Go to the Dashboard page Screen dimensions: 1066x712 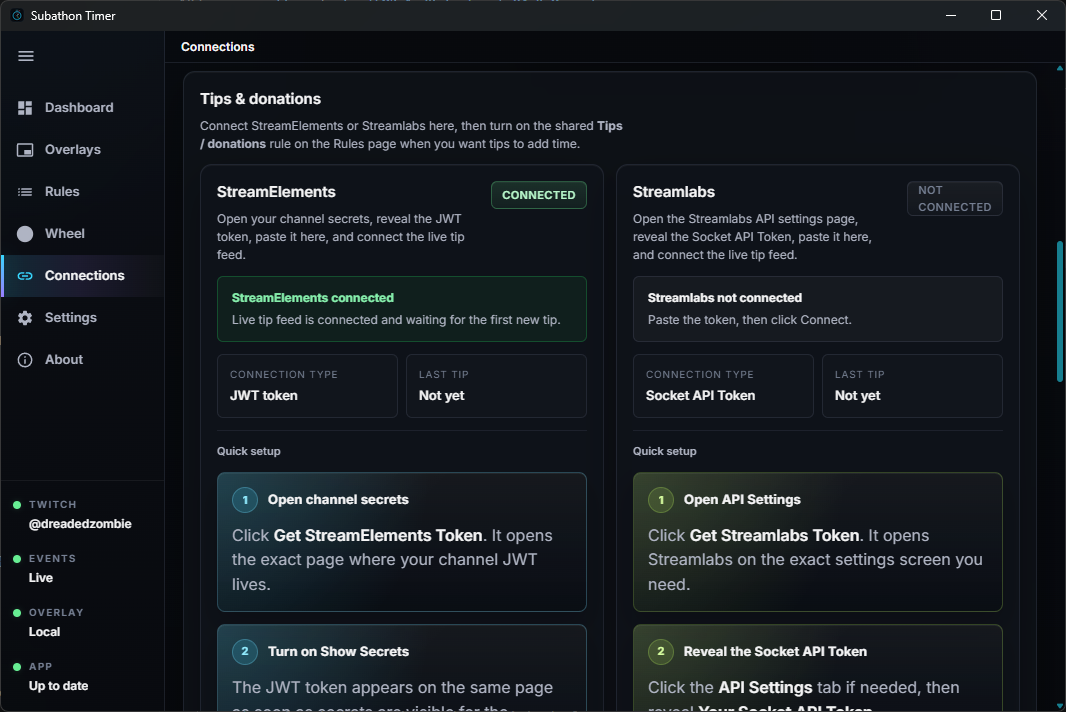pos(82,107)
